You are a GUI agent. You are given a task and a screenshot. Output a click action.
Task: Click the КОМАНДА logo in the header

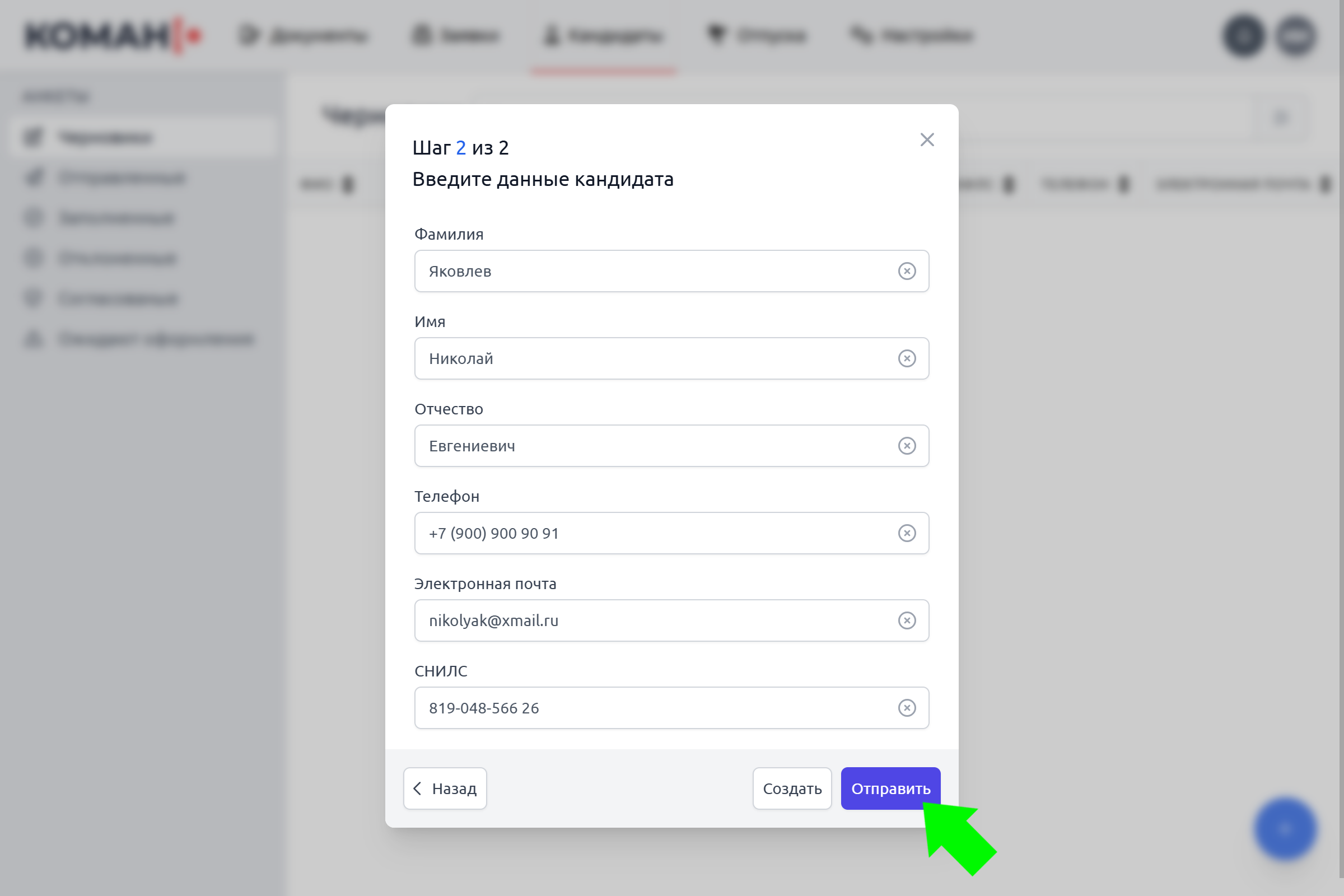[113, 35]
